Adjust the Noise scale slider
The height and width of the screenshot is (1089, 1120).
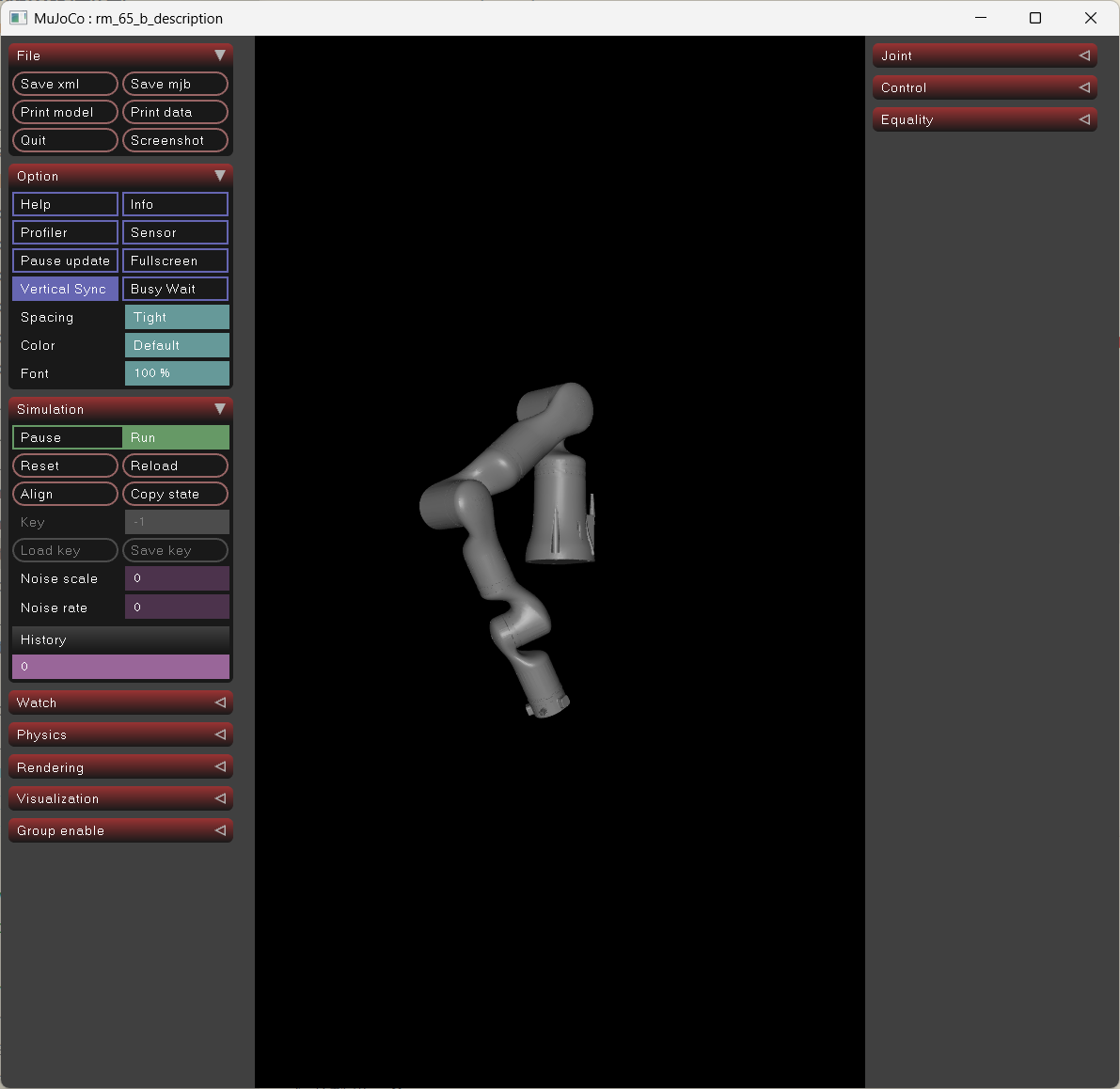[177, 578]
